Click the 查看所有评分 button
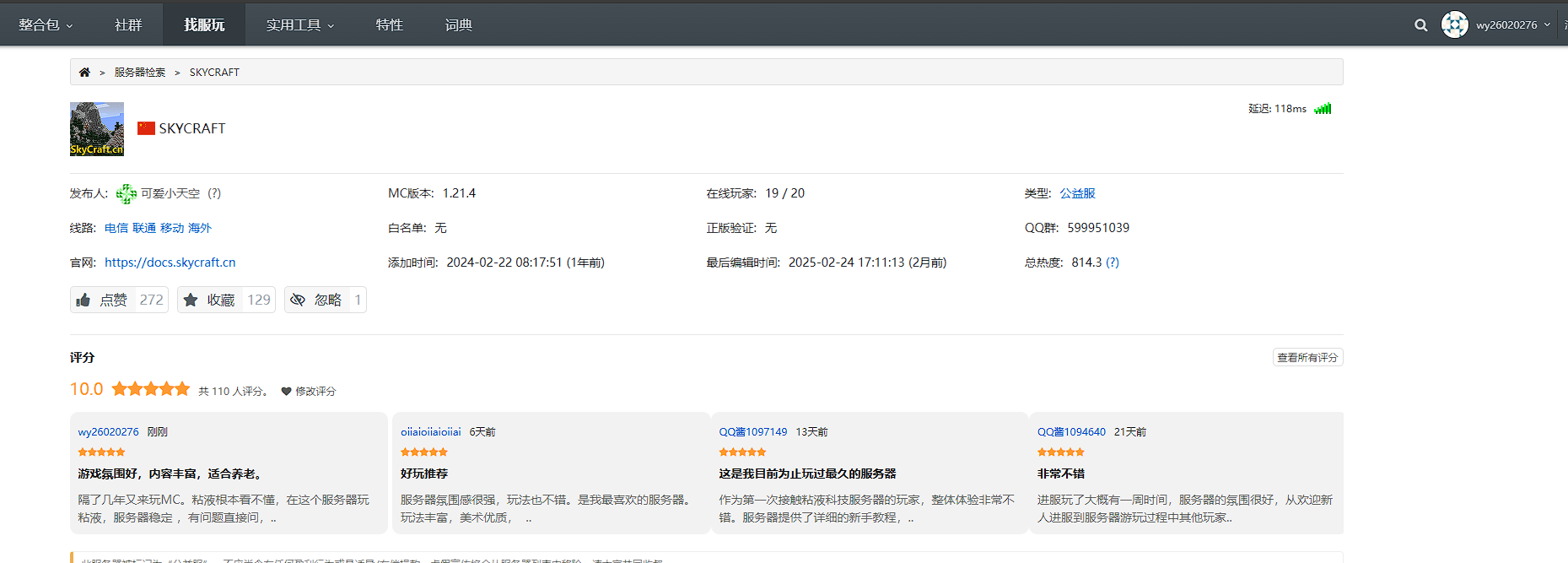 click(x=1307, y=357)
